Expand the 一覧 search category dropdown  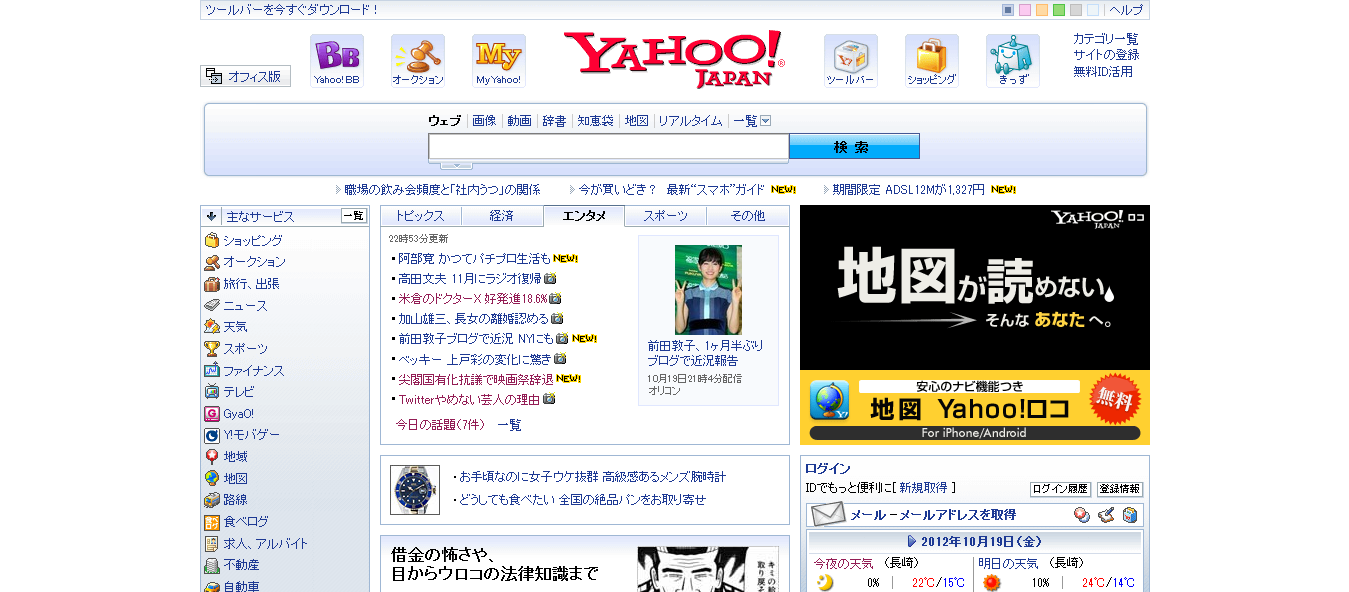[766, 121]
